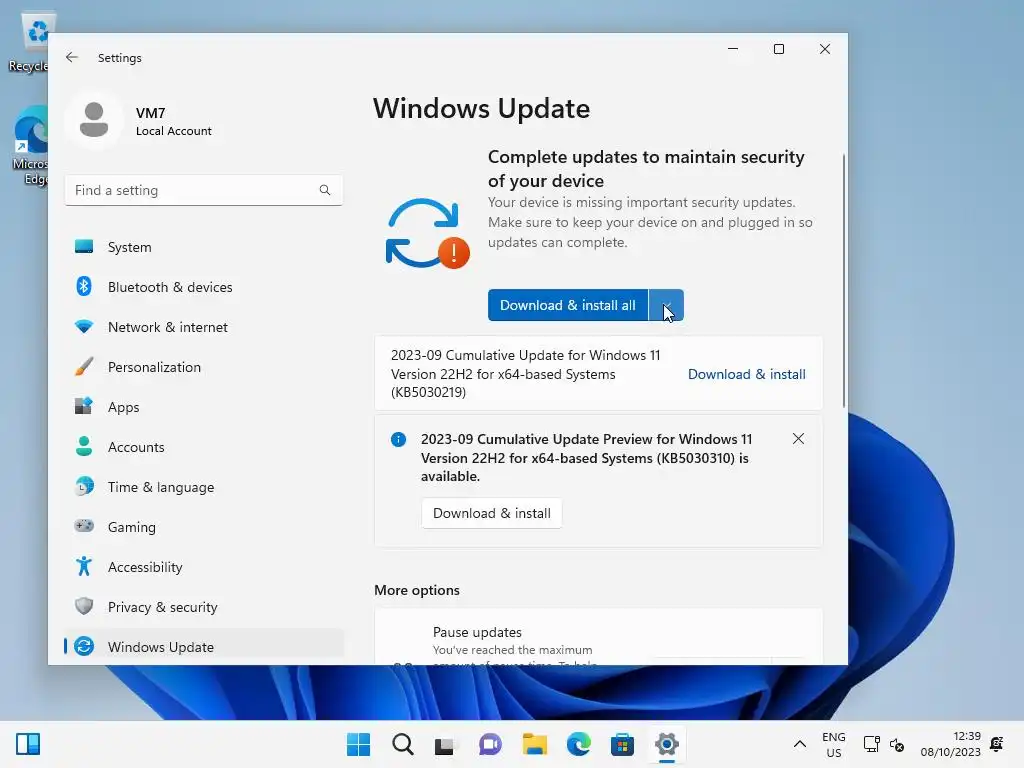The height and width of the screenshot is (768, 1024).
Task: Open the Accounts settings page
Action: 204,447
